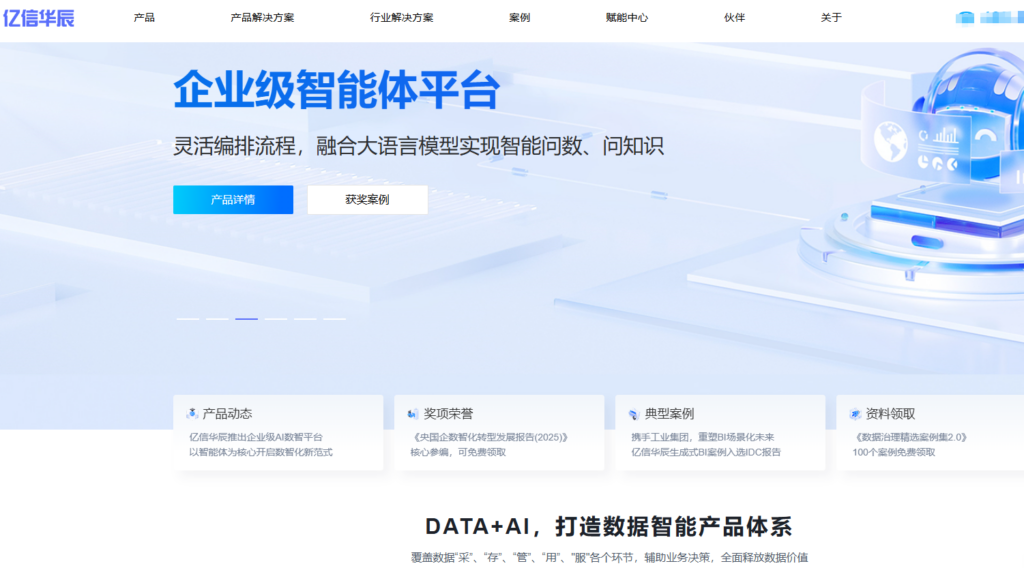
Task: Click the highlighted third carousel indicator
Action: coord(246,319)
